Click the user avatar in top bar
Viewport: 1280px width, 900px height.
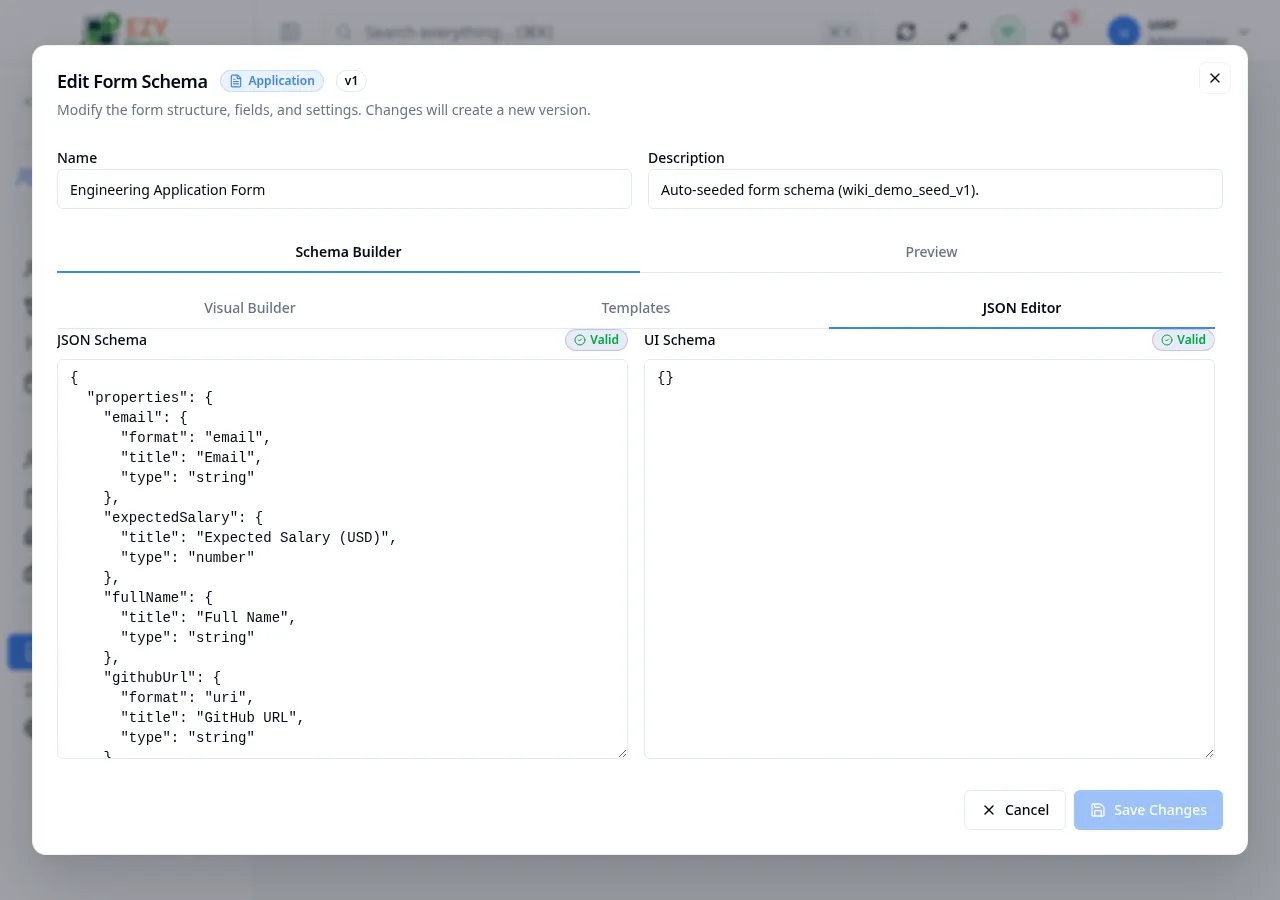point(1124,32)
